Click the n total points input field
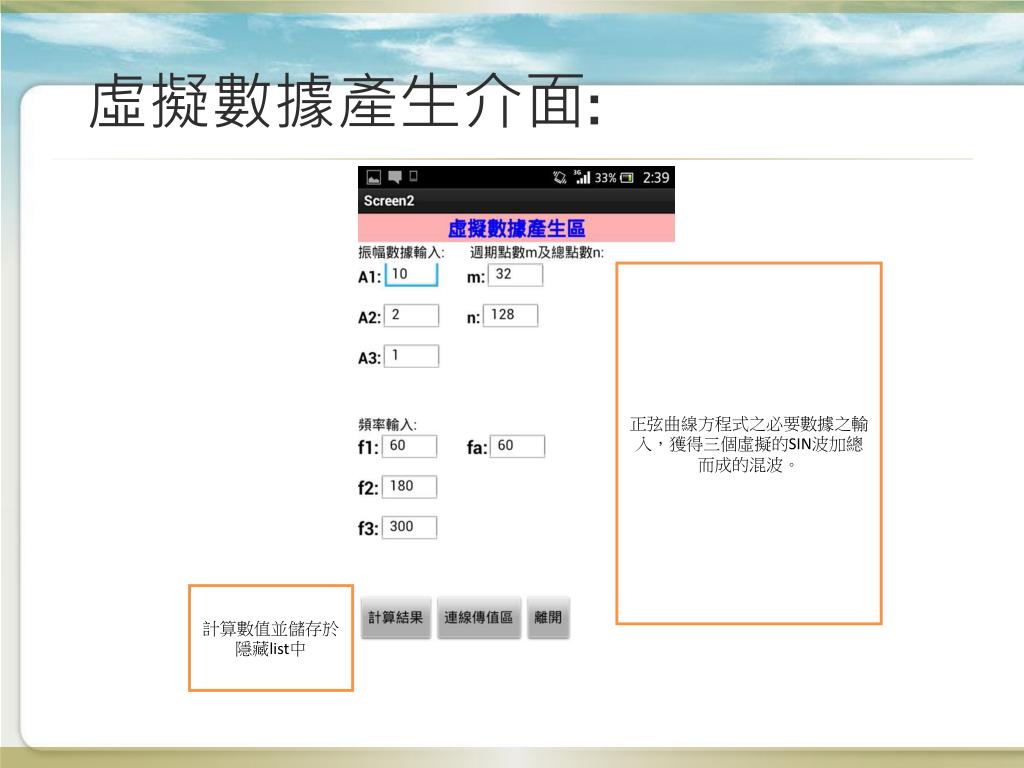 pyautogui.click(x=511, y=315)
